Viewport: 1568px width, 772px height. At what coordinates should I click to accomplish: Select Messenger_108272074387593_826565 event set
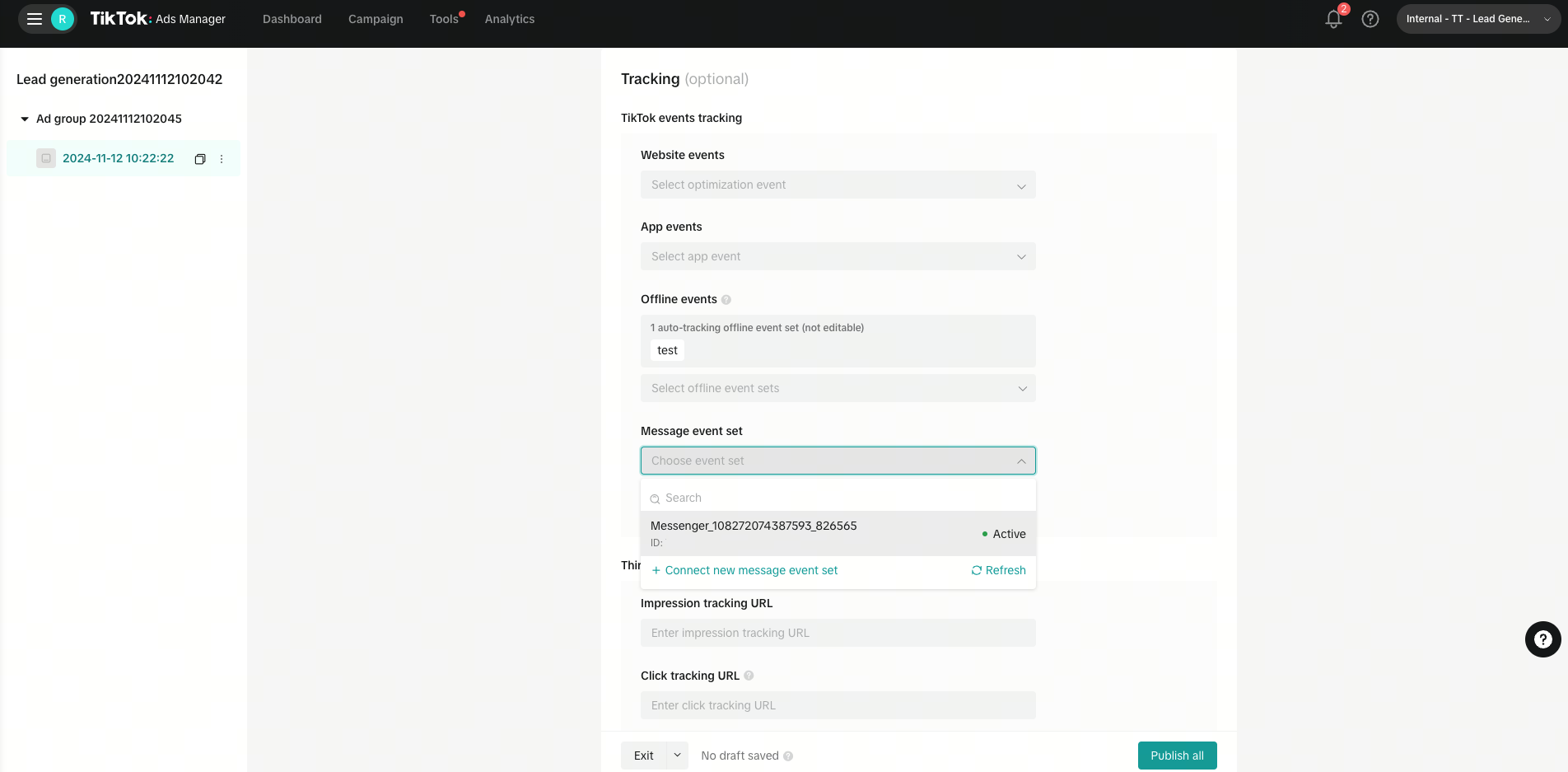point(838,534)
